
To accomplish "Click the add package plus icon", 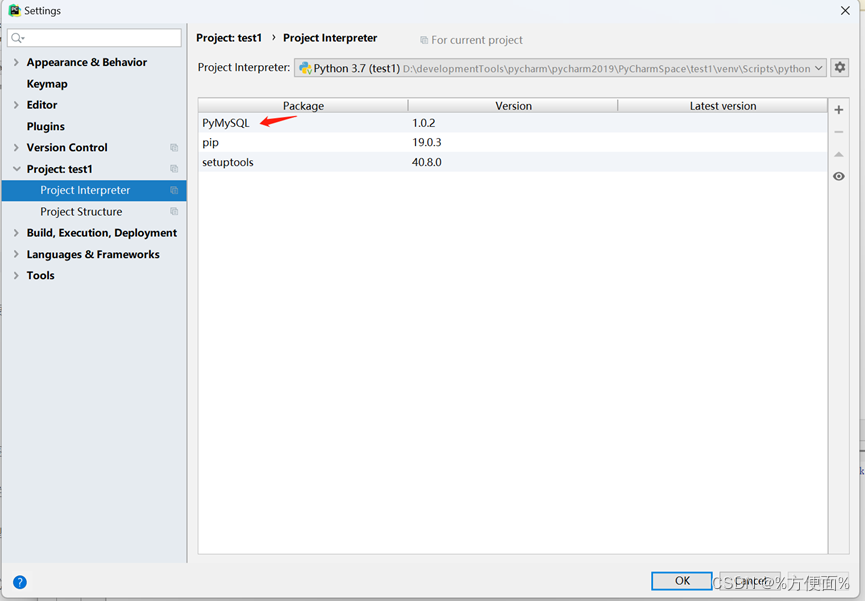I will pos(839,110).
